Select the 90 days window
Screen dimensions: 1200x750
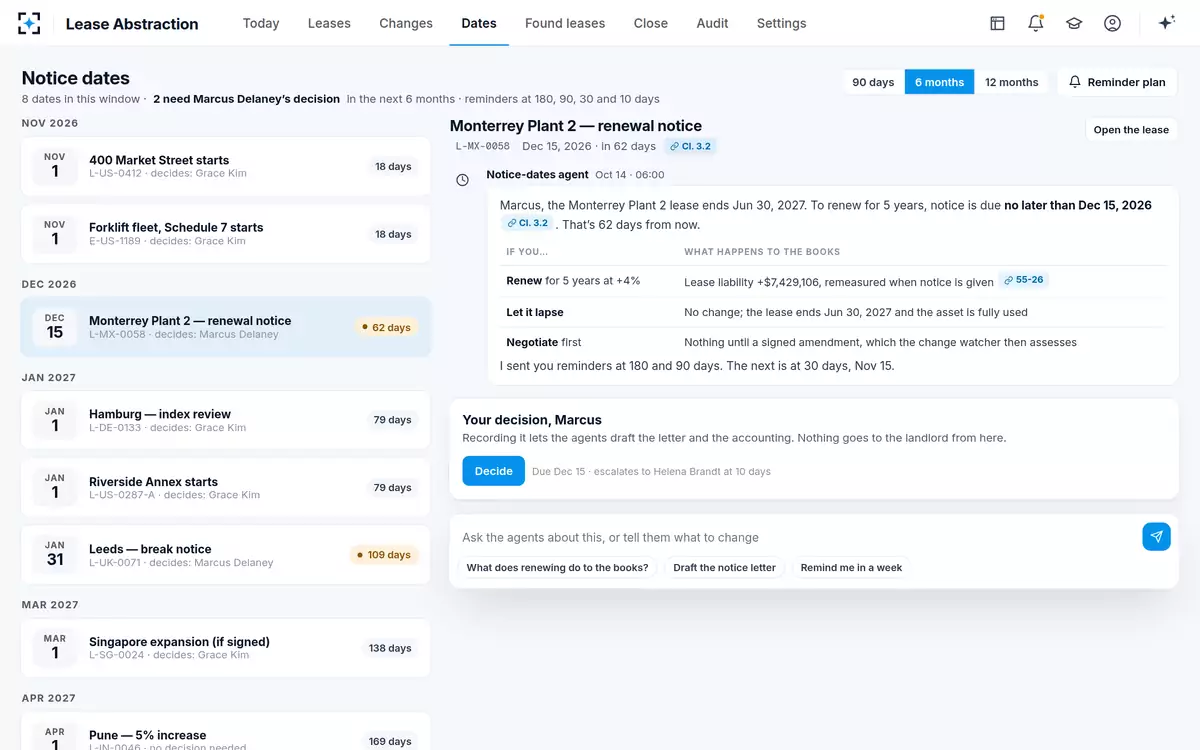pos(873,82)
